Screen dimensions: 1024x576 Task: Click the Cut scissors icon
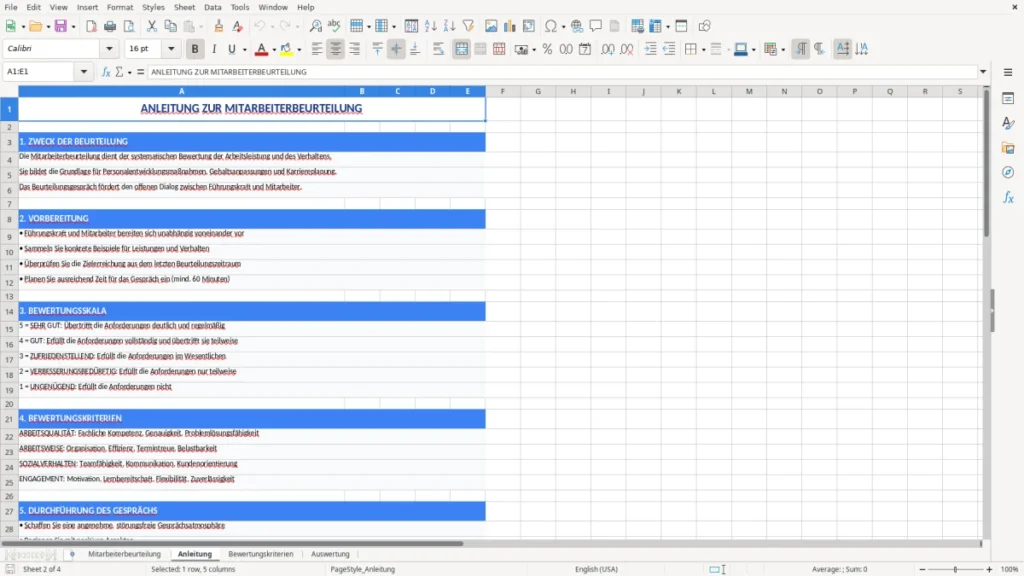152,26
